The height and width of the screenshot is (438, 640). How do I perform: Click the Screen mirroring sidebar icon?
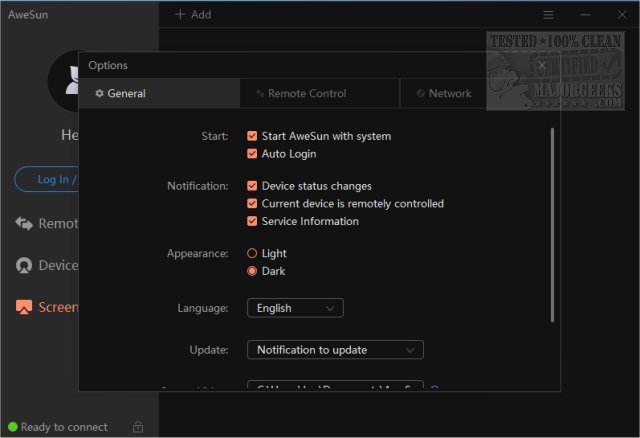(24, 307)
